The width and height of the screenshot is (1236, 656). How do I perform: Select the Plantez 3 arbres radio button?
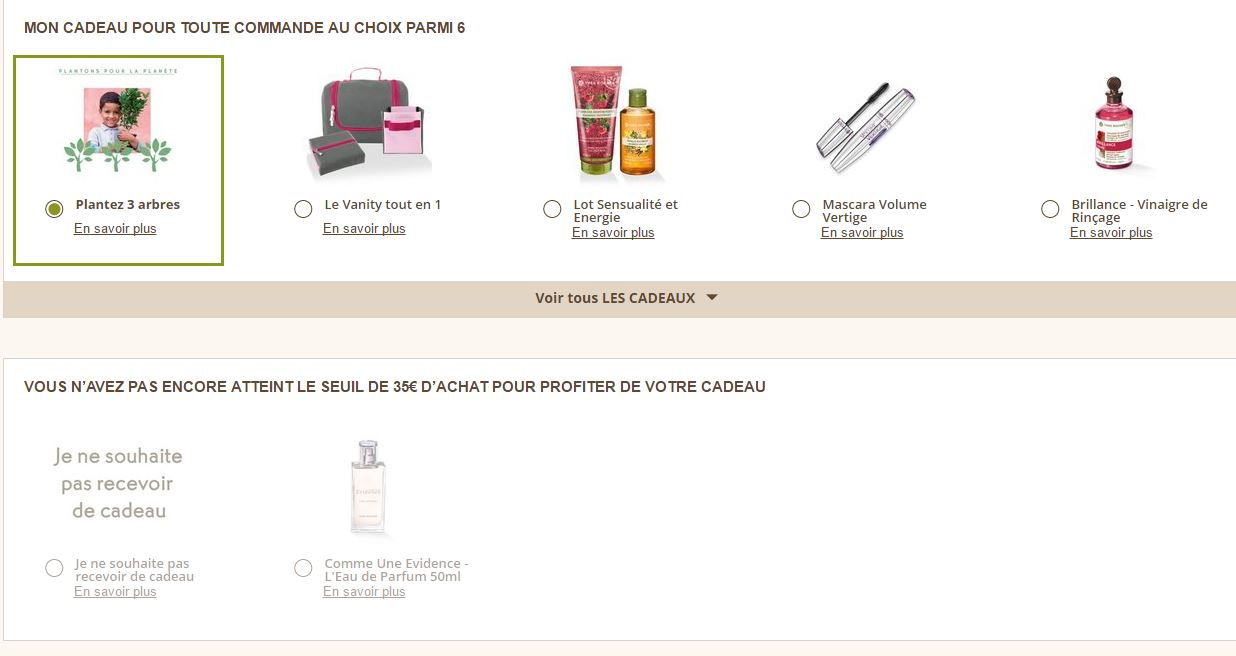tap(55, 209)
